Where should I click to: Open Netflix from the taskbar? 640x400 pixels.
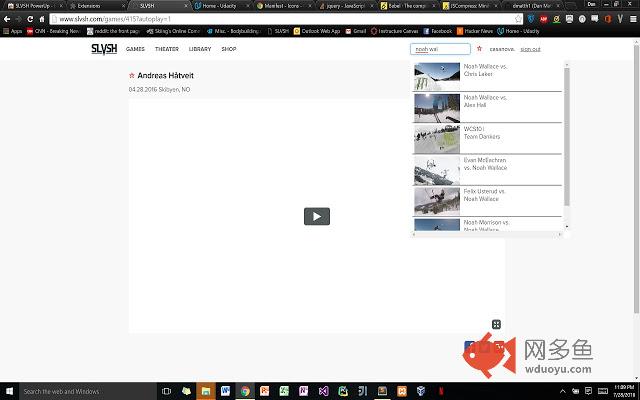(441, 391)
